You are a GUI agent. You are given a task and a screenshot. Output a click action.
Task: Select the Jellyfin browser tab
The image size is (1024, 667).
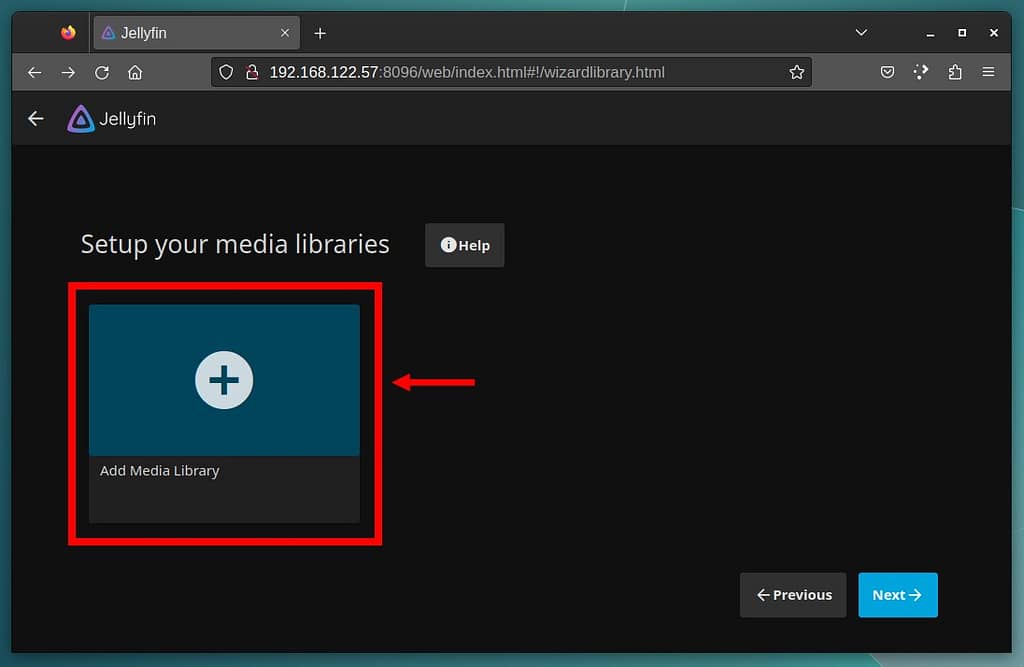(x=185, y=33)
